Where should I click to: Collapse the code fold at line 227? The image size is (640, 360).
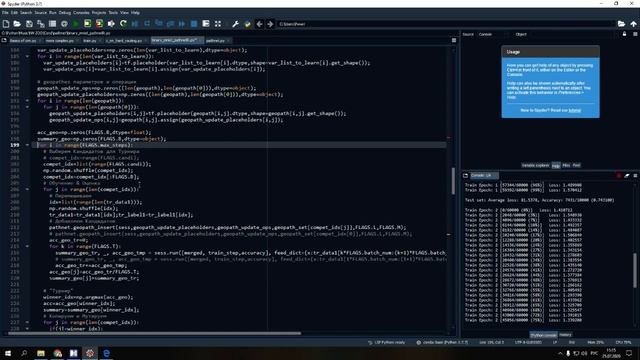[27, 322]
